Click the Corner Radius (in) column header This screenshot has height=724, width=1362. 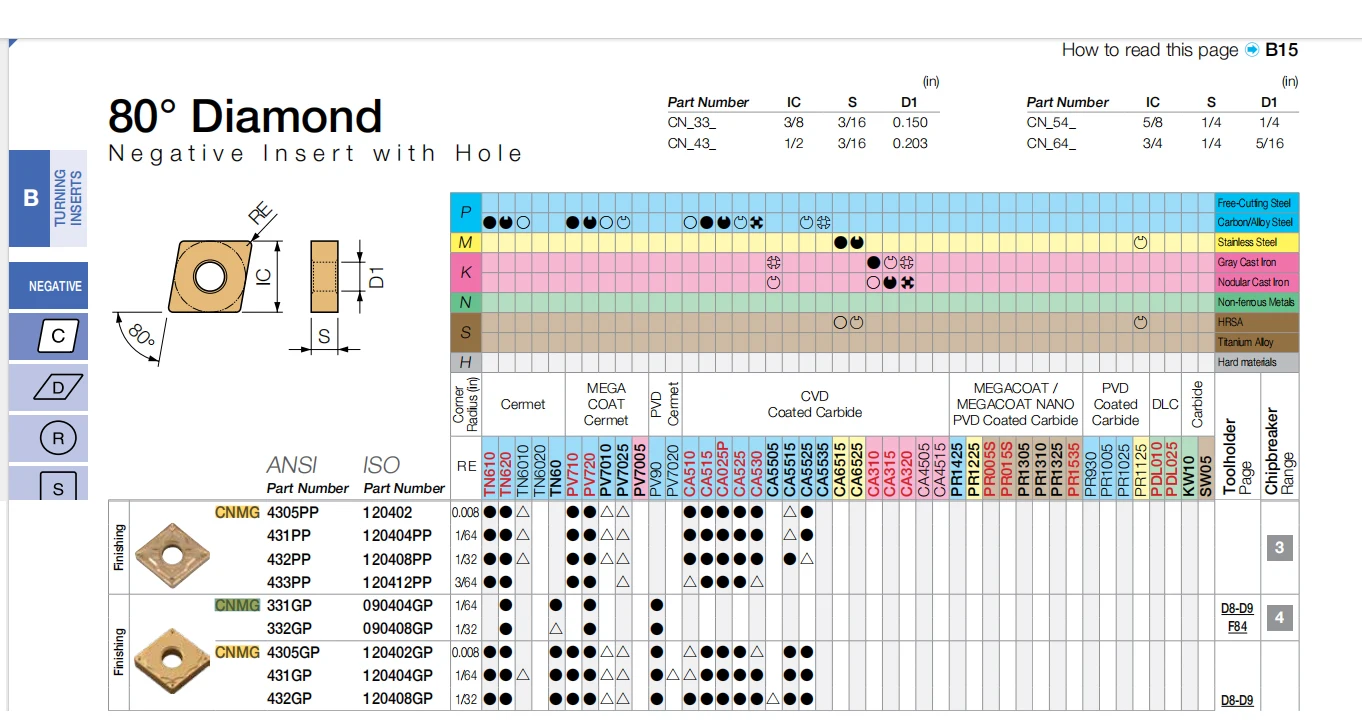pos(466,404)
